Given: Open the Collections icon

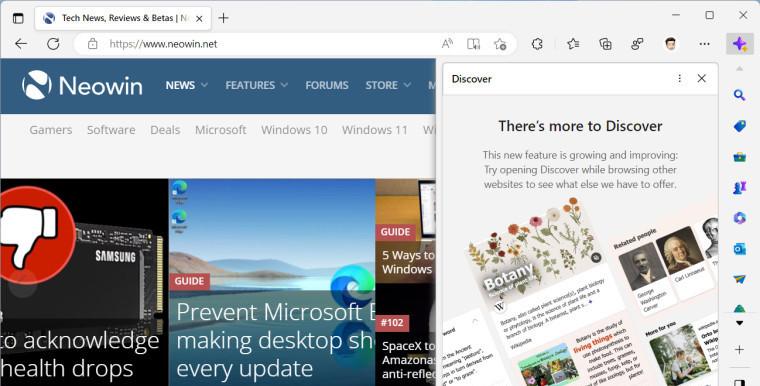Looking at the screenshot, I should point(605,44).
